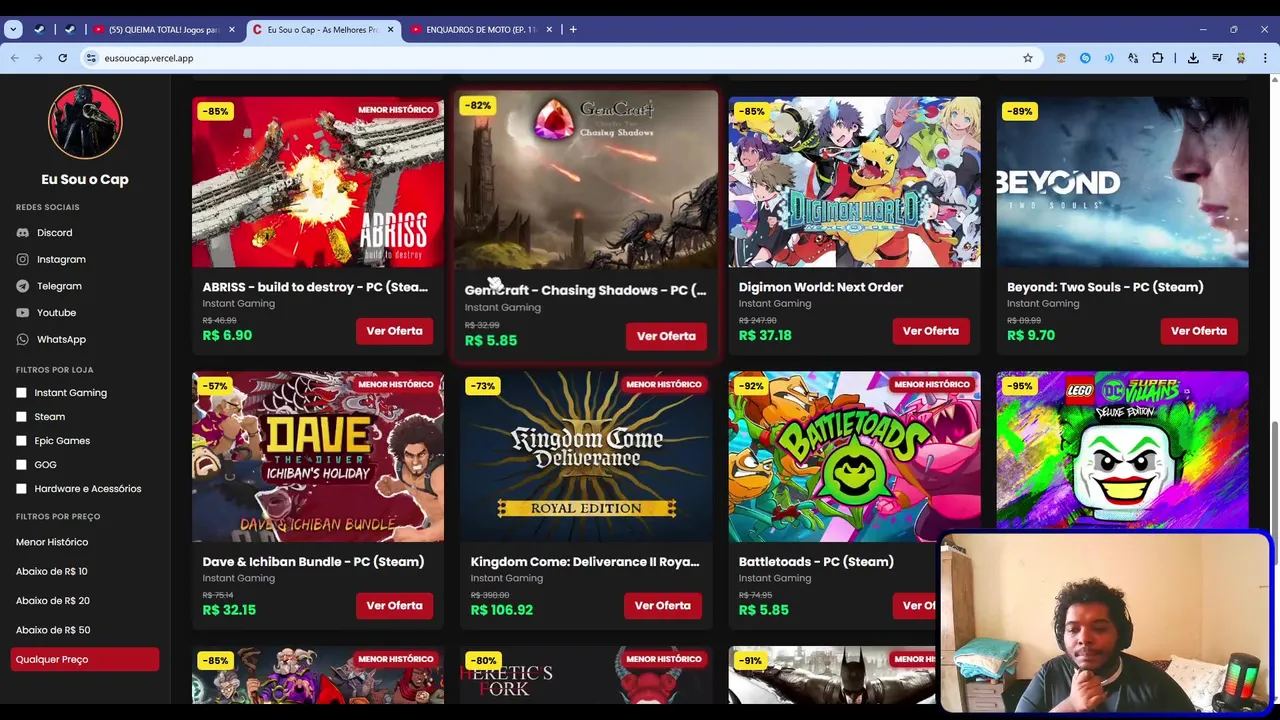Select the Abaixo de R$ 50 filter

(52, 630)
